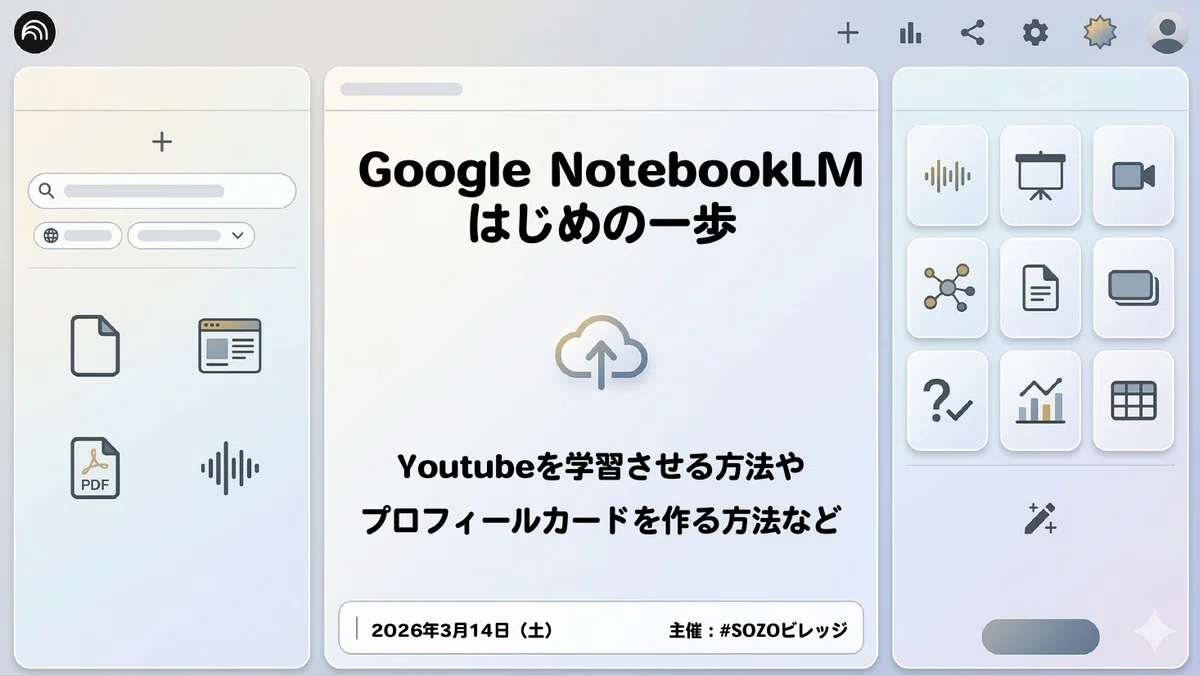Click the gray pill button in studio panel
Screen dimensions: 1200x676
(1040, 637)
